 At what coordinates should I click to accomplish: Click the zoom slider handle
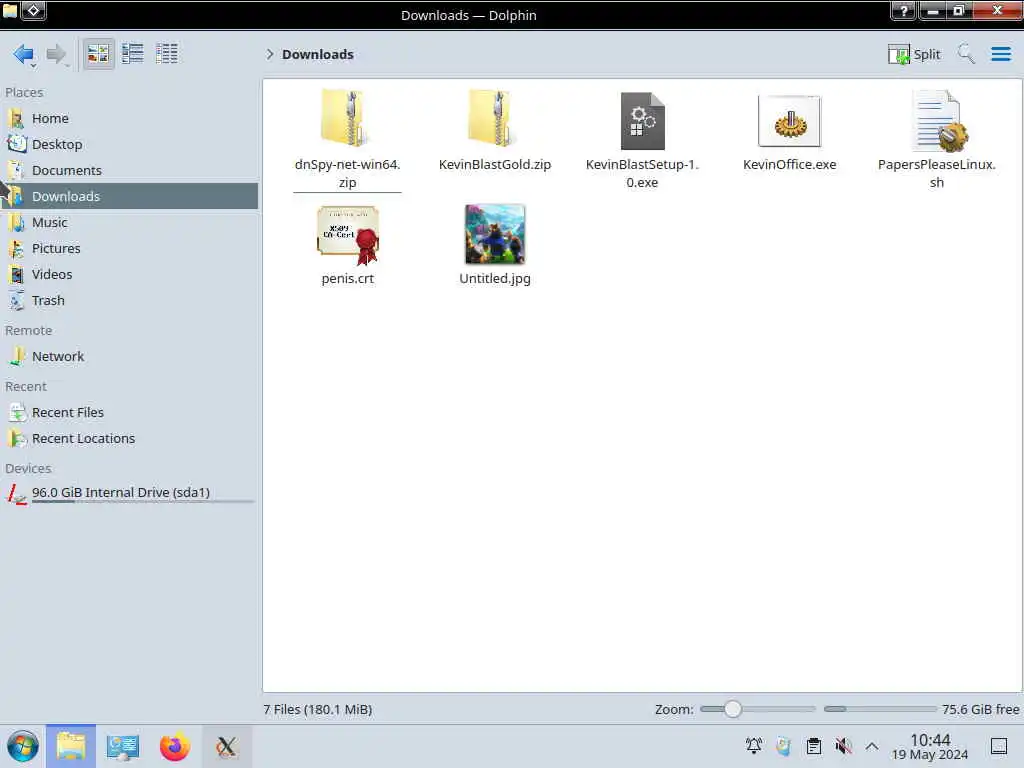click(733, 709)
